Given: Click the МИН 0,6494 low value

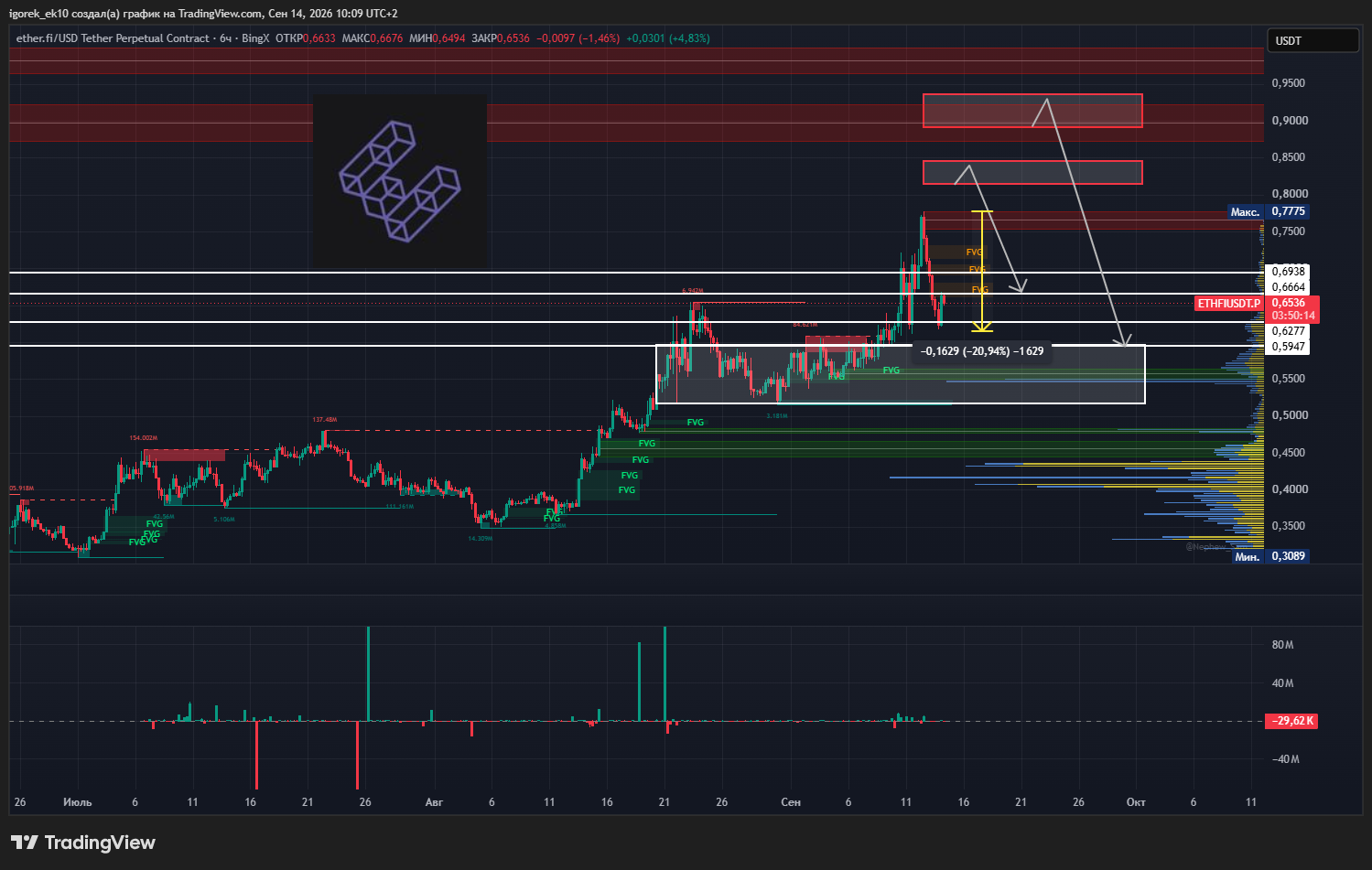Looking at the screenshot, I should (x=437, y=38).
